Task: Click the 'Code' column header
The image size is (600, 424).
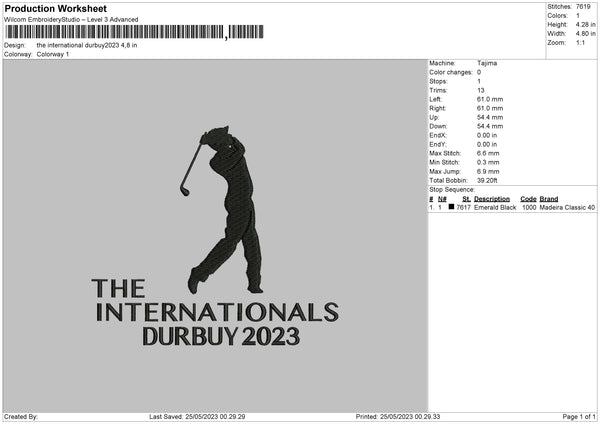Action: pos(528,199)
